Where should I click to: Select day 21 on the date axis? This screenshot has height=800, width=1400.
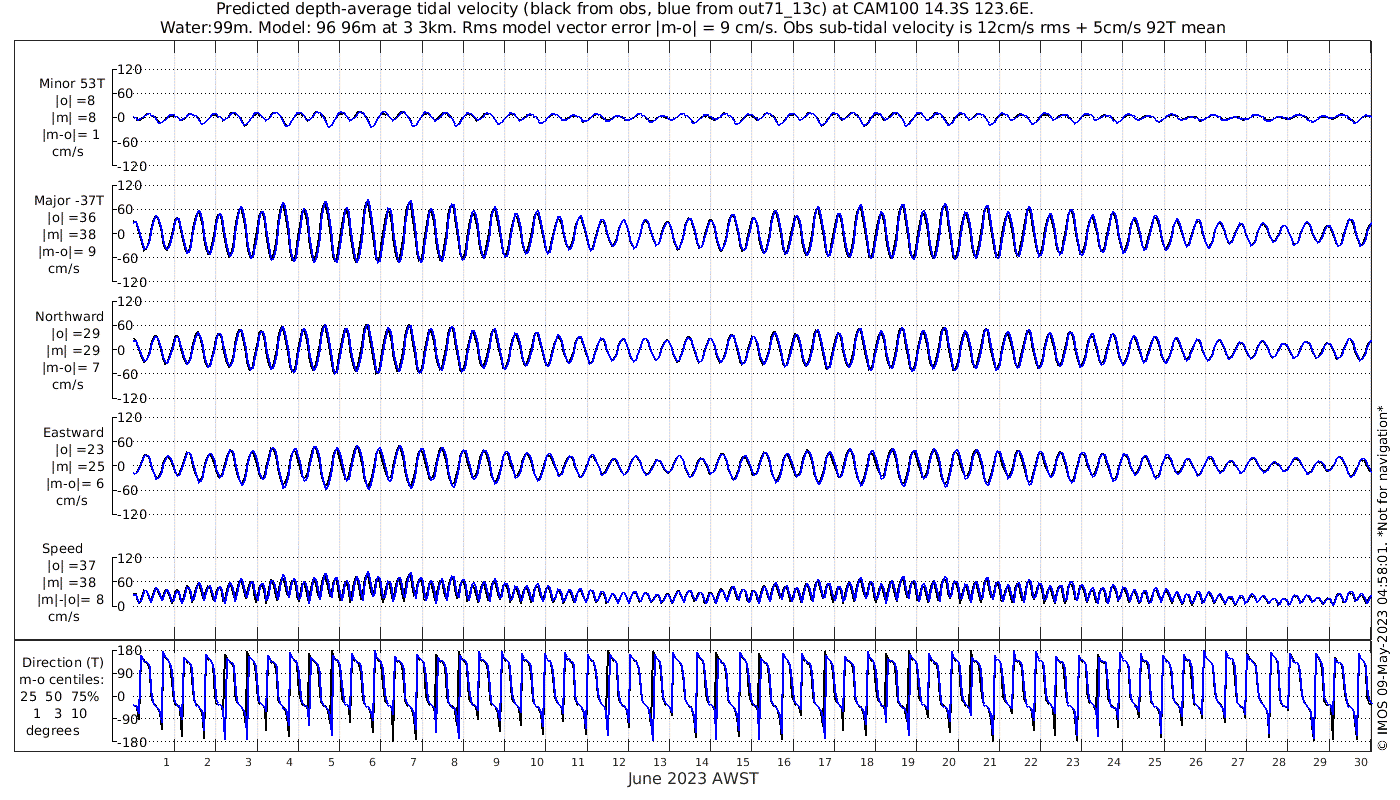(x=990, y=762)
